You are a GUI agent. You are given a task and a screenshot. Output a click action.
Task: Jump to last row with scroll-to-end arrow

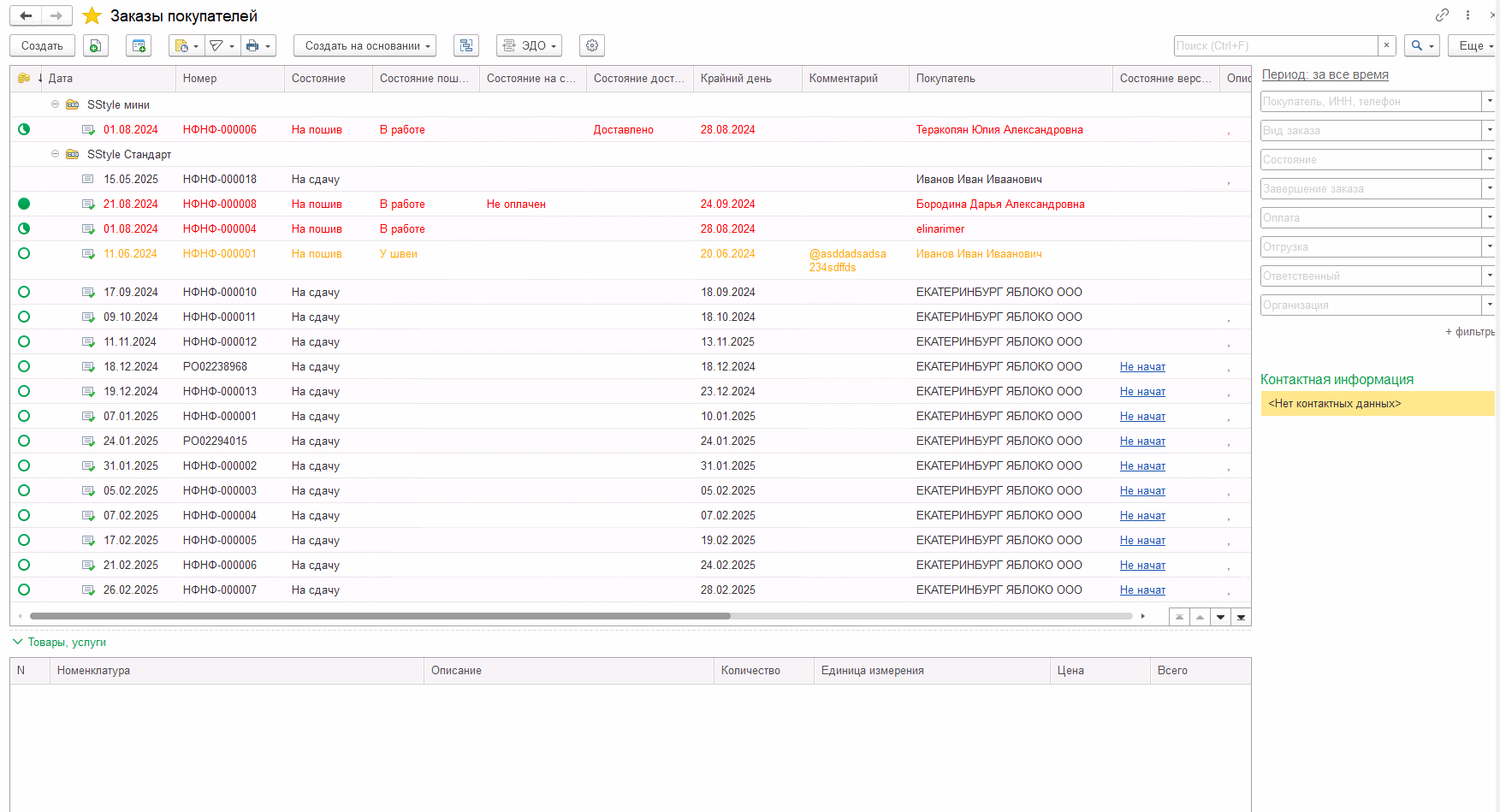point(1241,617)
